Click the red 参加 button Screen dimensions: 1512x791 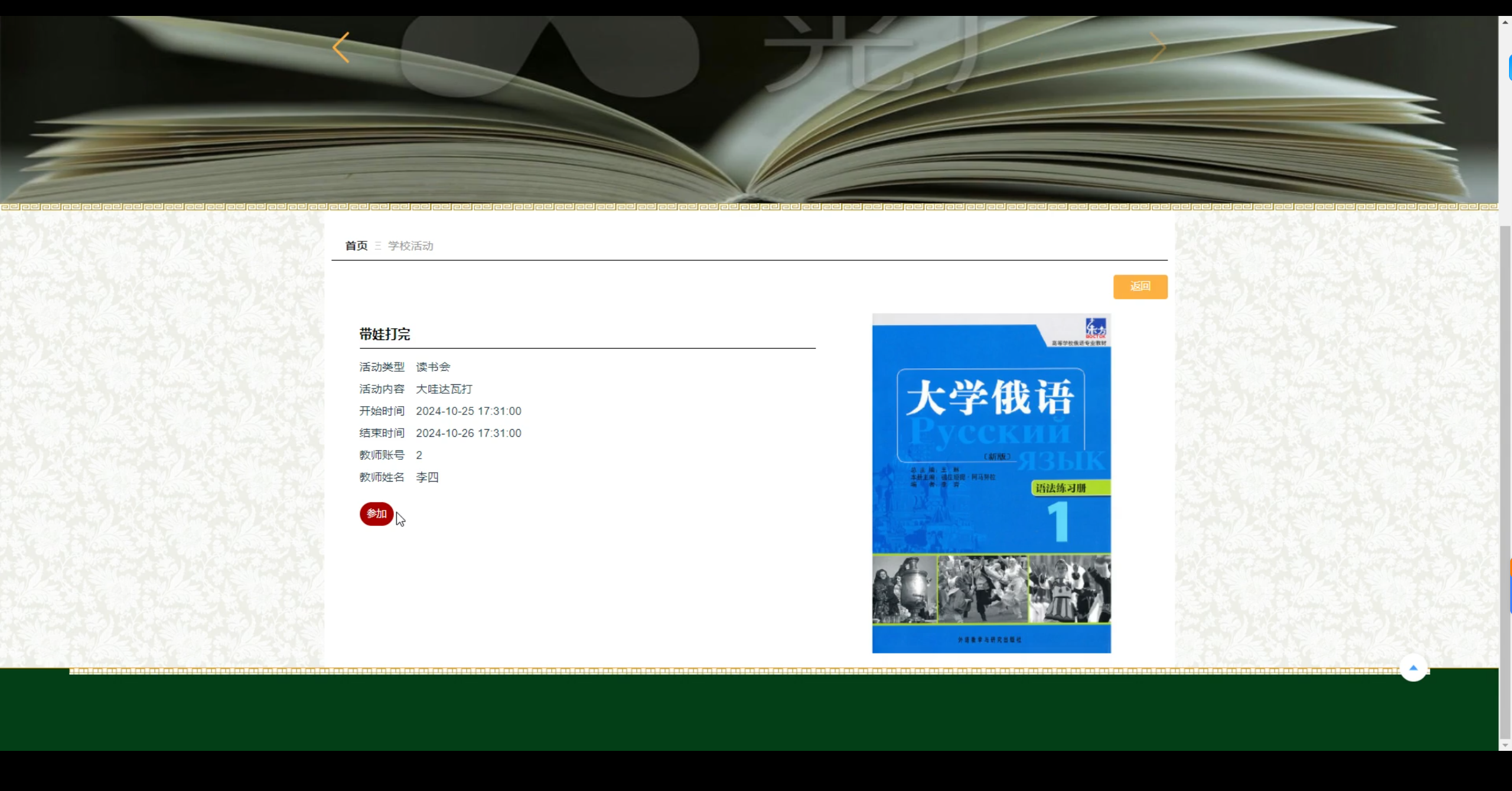[376, 514]
